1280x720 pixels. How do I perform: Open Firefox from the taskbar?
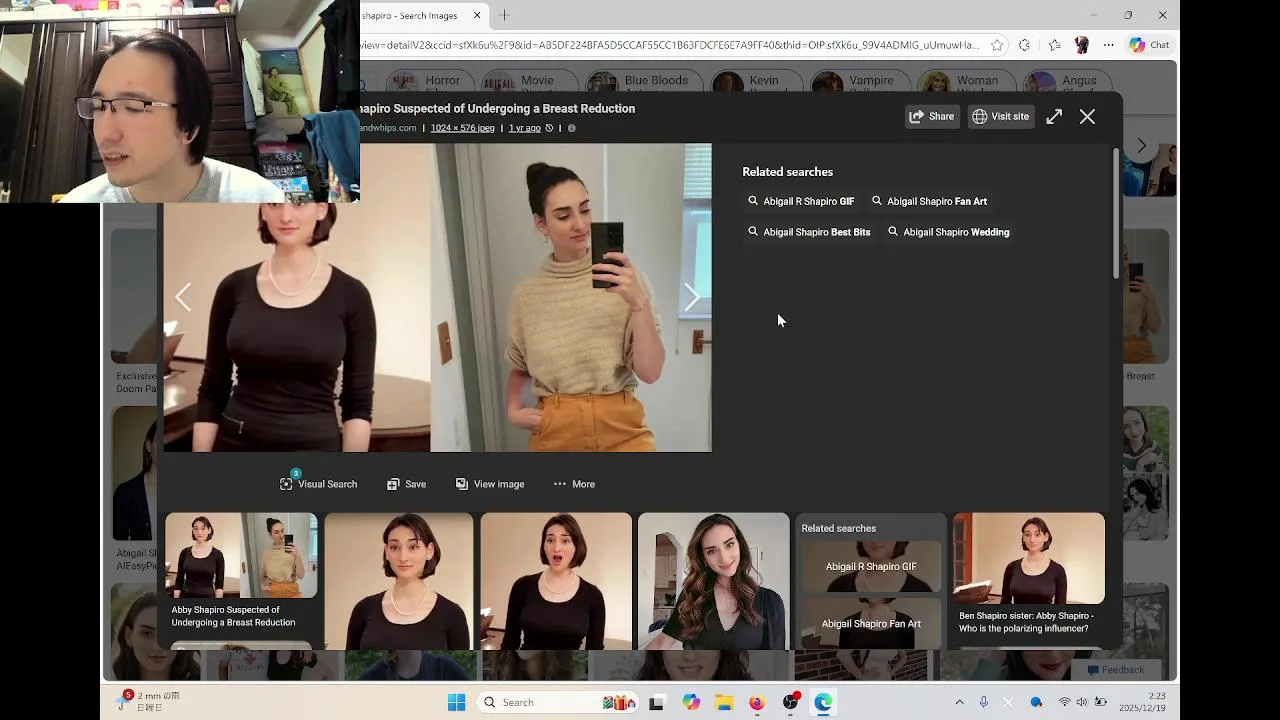(x=757, y=702)
